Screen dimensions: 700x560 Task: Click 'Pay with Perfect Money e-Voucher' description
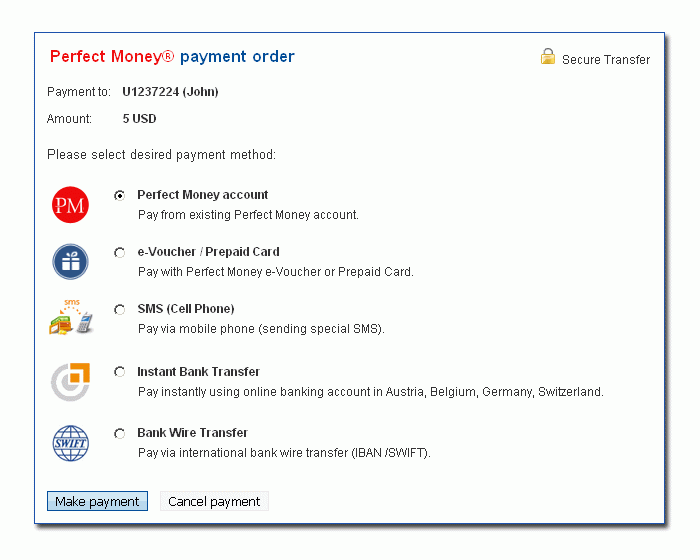(x=276, y=272)
